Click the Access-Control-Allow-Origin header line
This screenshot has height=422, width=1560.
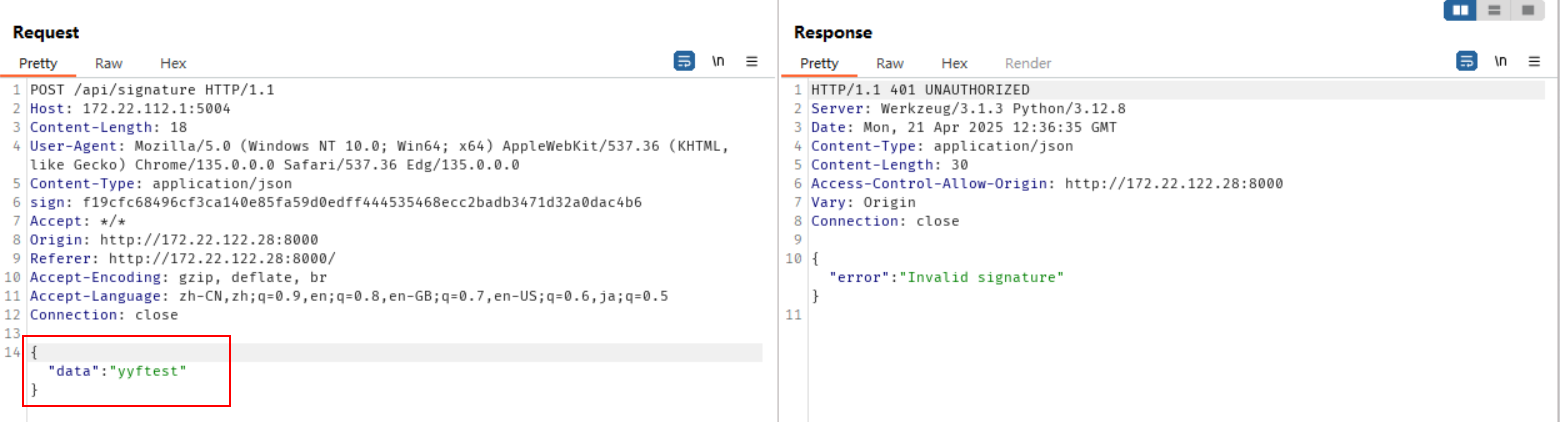point(1047,183)
